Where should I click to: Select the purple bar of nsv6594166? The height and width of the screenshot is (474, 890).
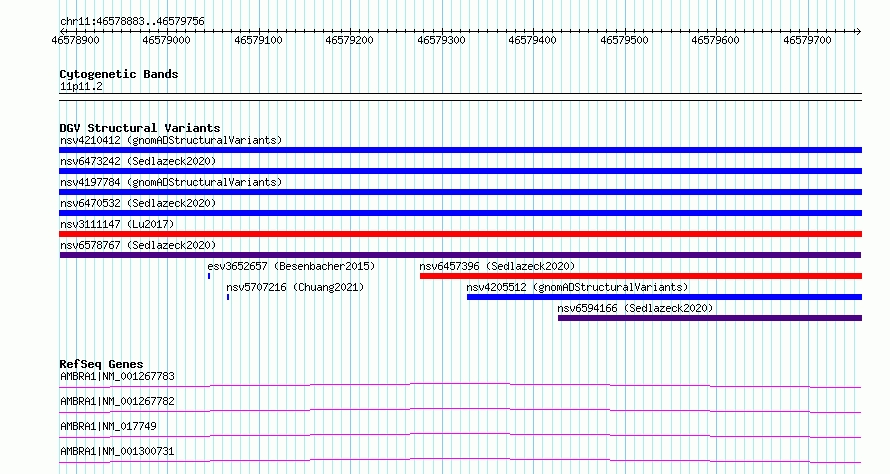click(x=710, y=318)
